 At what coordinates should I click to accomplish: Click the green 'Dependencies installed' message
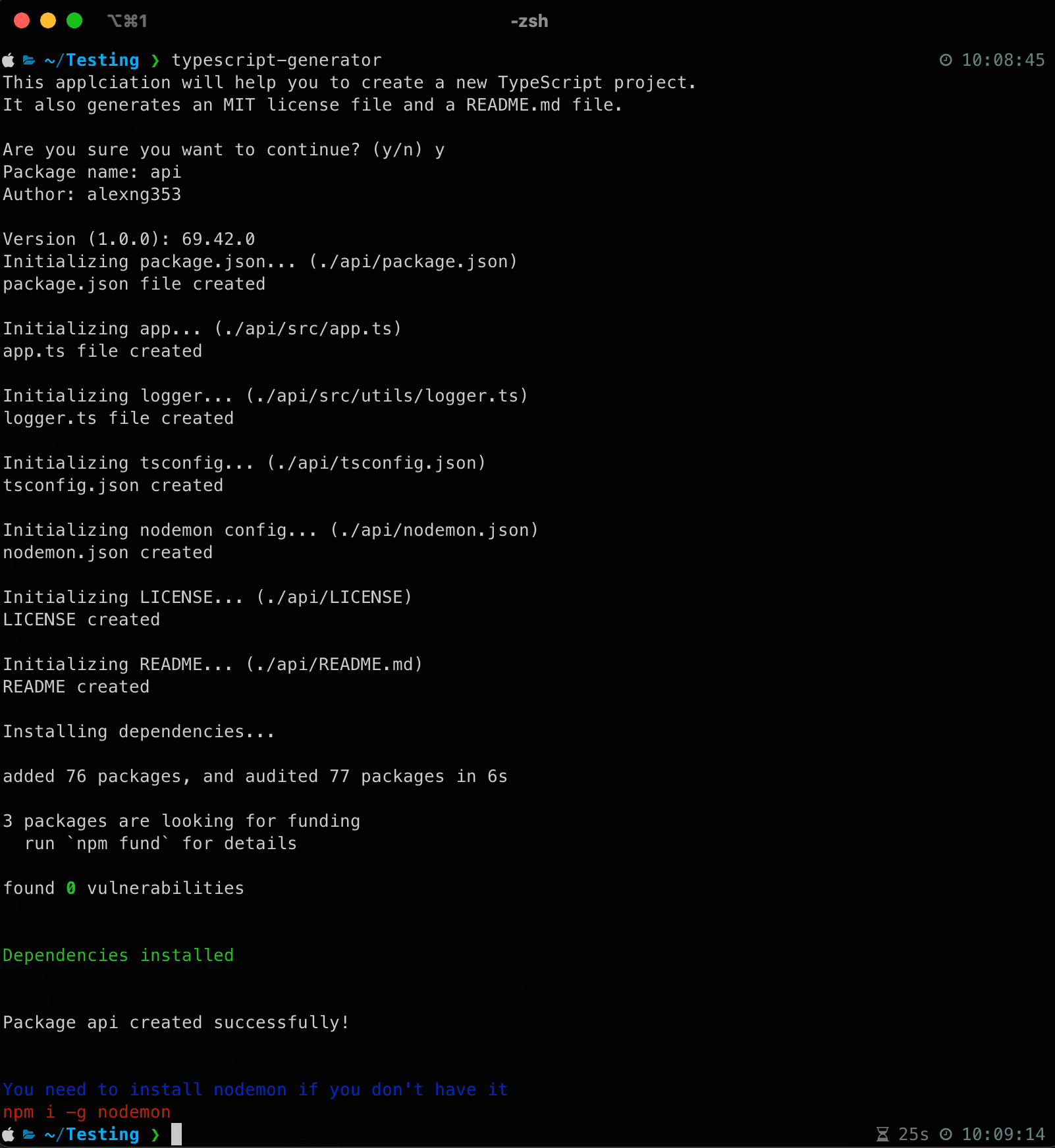pos(118,956)
